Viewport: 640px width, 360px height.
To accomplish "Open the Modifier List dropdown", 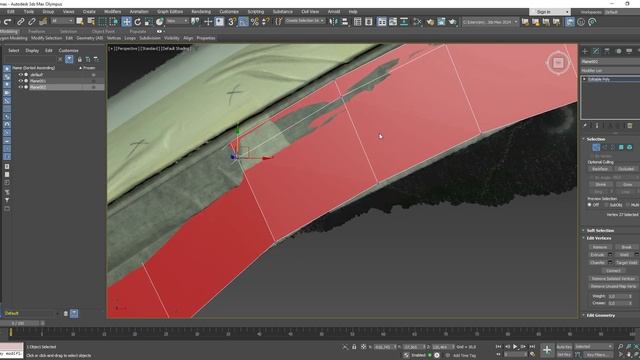I will [x=611, y=70].
